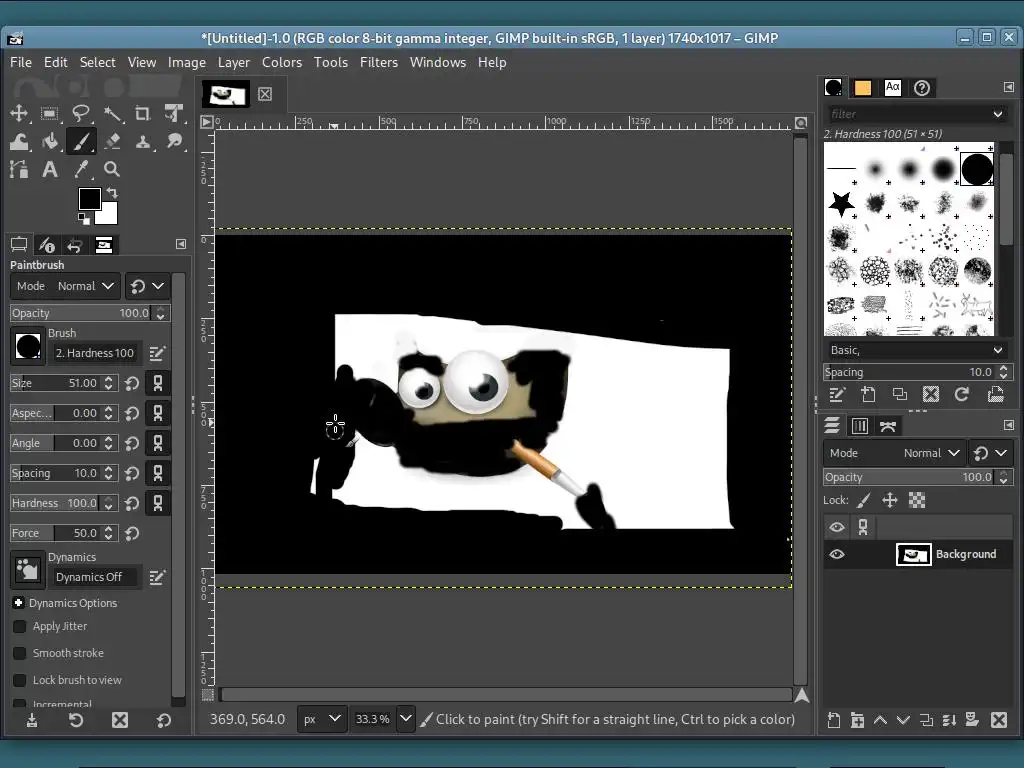Toggle lock position and size
This screenshot has height=768, width=1024.
tap(889, 501)
